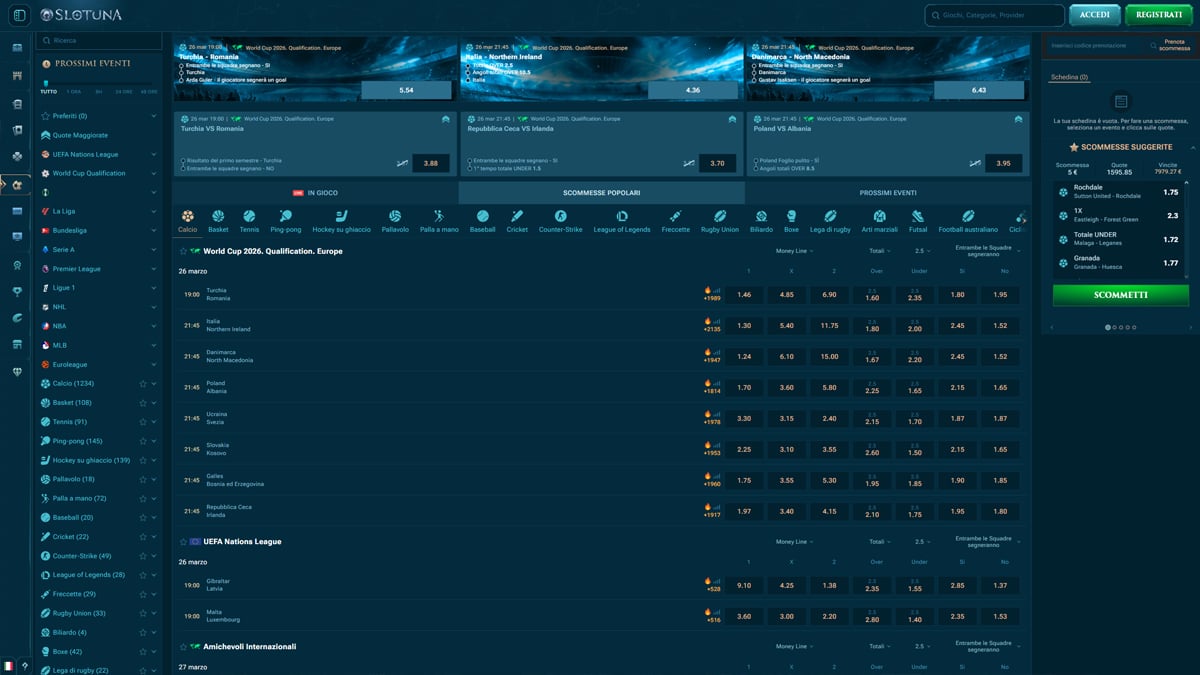Click the Accedi button
This screenshot has width=1200, height=675.
coord(1095,15)
